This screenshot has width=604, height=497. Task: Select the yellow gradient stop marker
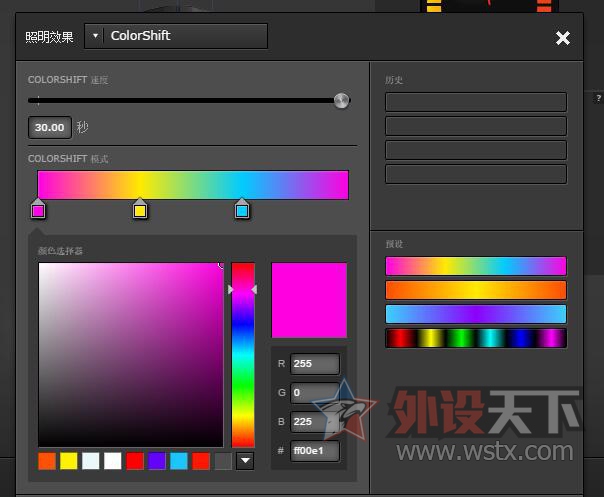coord(140,210)
